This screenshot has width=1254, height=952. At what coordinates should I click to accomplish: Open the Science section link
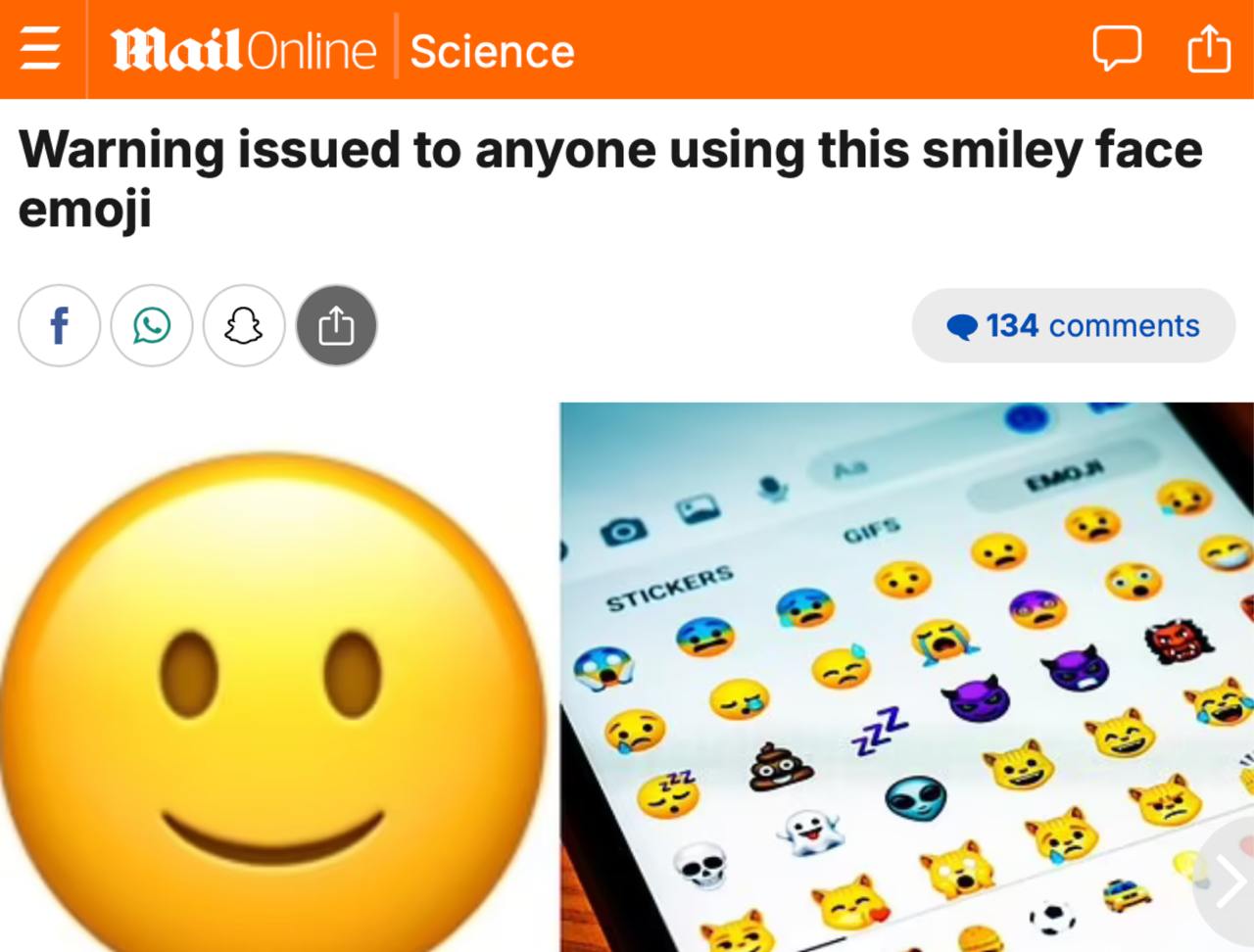492,51
